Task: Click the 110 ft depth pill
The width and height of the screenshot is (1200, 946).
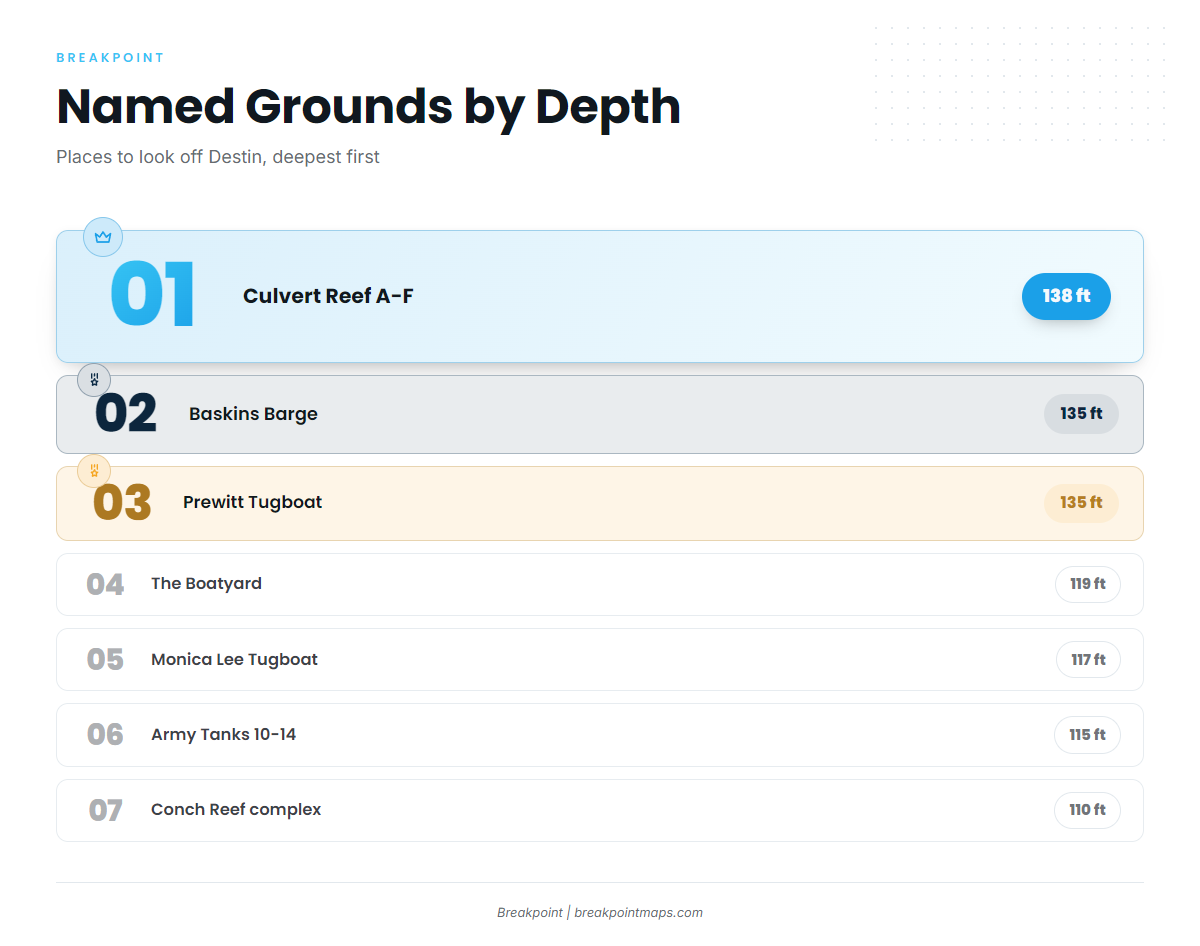Action: [1087, 810]
